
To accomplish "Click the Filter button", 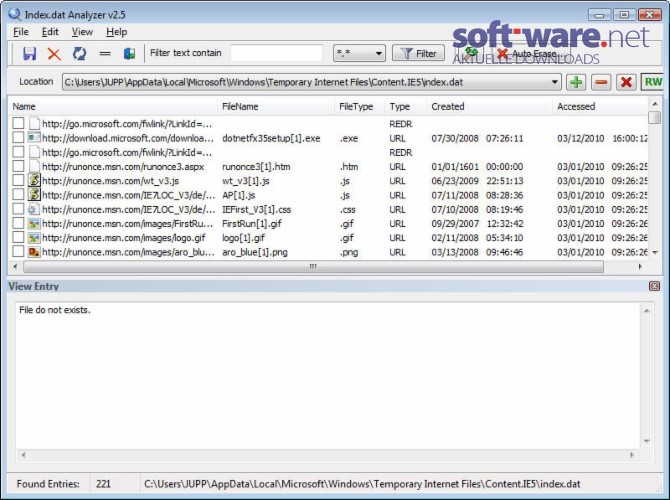I will pyautogui.click(x=418, y=53).
